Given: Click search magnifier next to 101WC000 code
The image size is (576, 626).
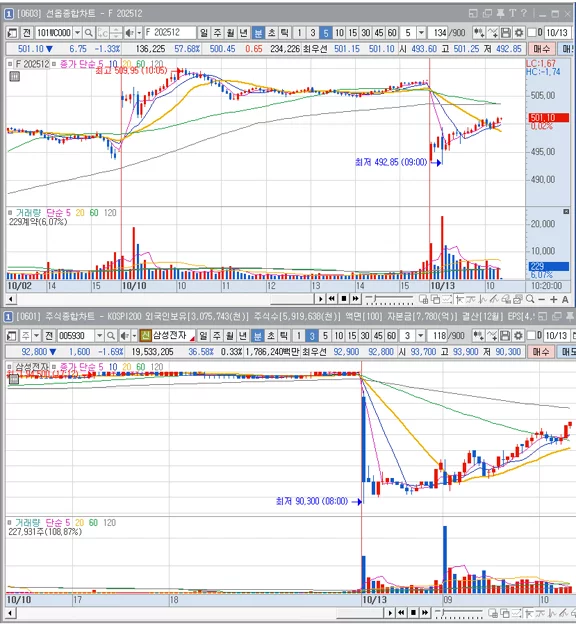Looking at the screenshot, I should click(x=89, y=33).
